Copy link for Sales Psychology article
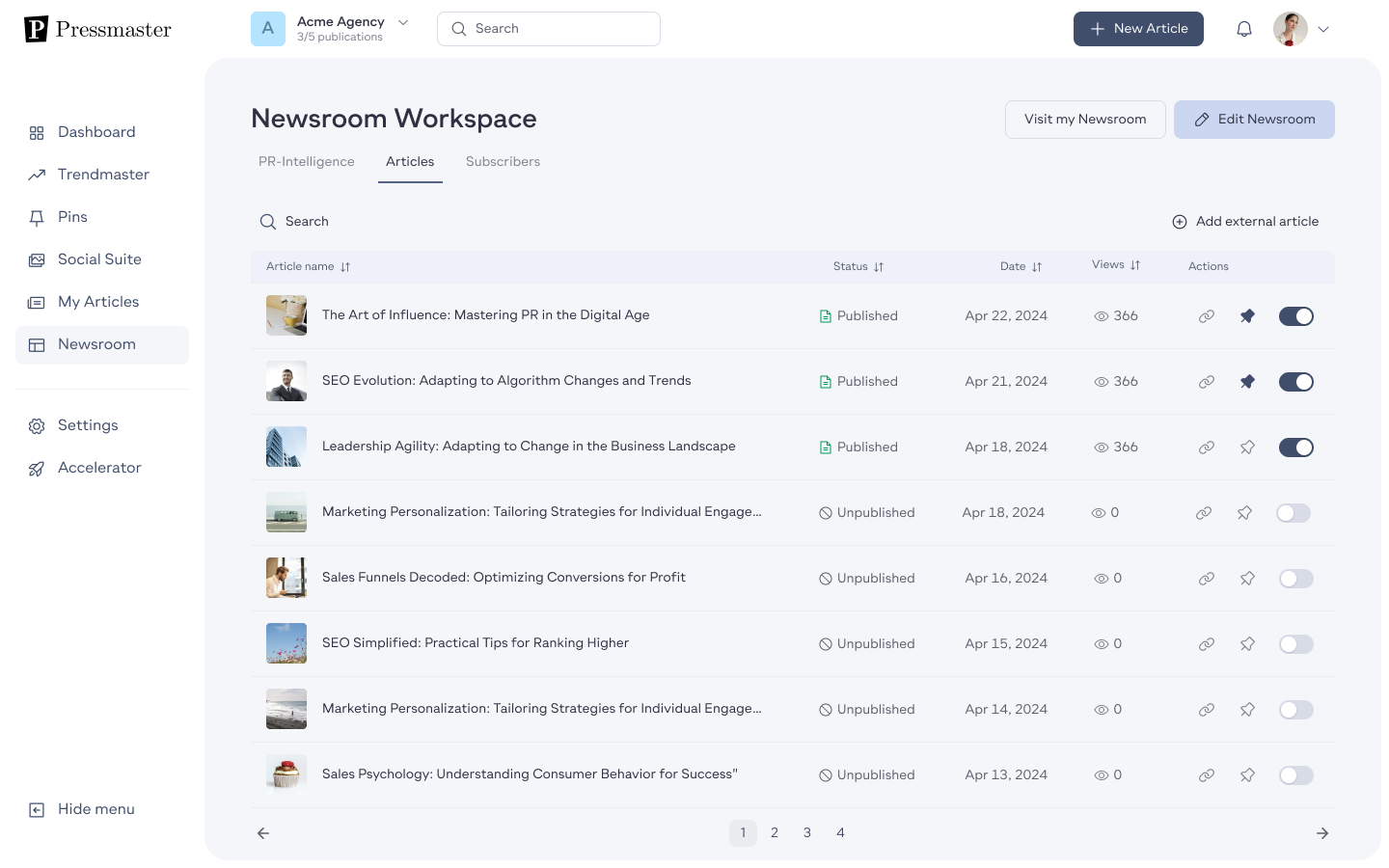This screenshot has width=1389, height=868. pos(1207,775)
